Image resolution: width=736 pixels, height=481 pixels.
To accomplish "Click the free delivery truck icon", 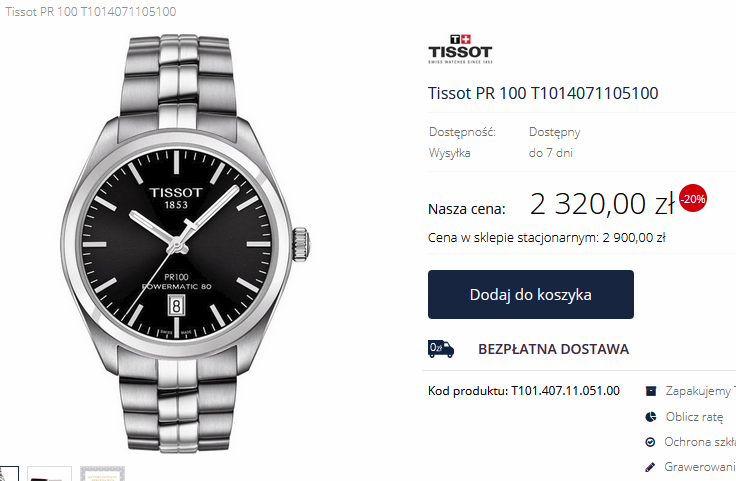I will pyautogui.click(x=441, y=349).
